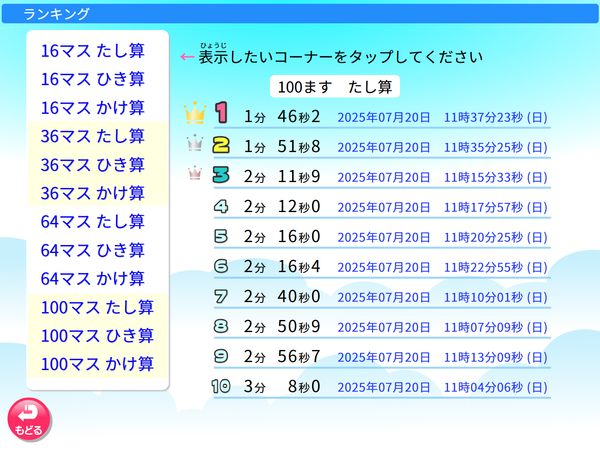Click the rank 8 number icon
The image size is (600, 450).
(221, 326)
